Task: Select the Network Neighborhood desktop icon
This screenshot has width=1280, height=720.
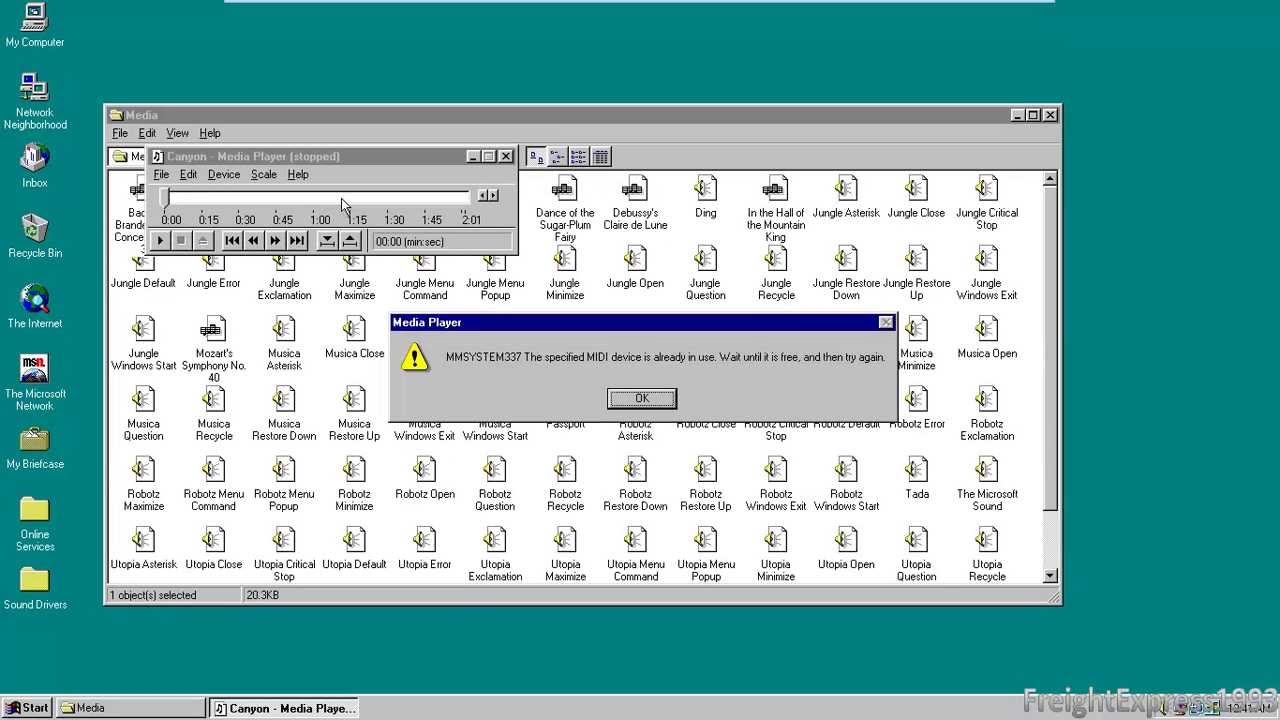Action: point(35,101)
